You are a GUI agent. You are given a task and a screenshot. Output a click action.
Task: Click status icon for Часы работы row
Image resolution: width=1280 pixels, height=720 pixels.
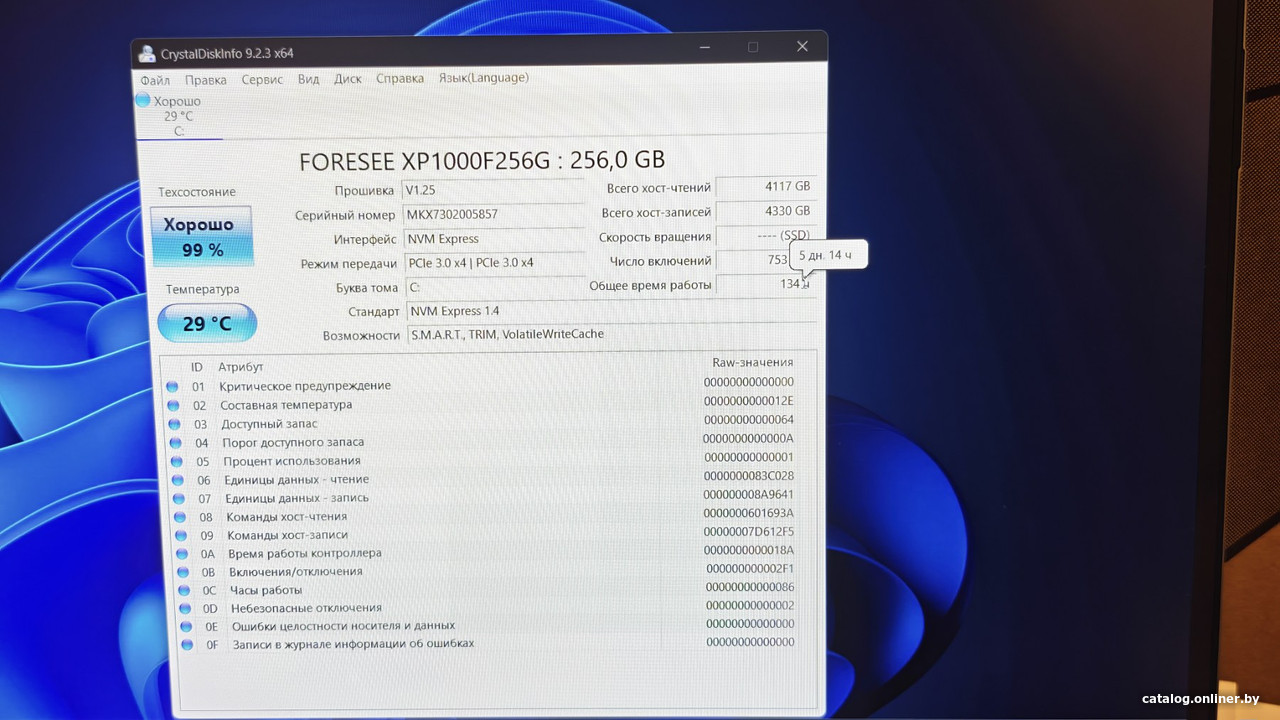(184, 590)
